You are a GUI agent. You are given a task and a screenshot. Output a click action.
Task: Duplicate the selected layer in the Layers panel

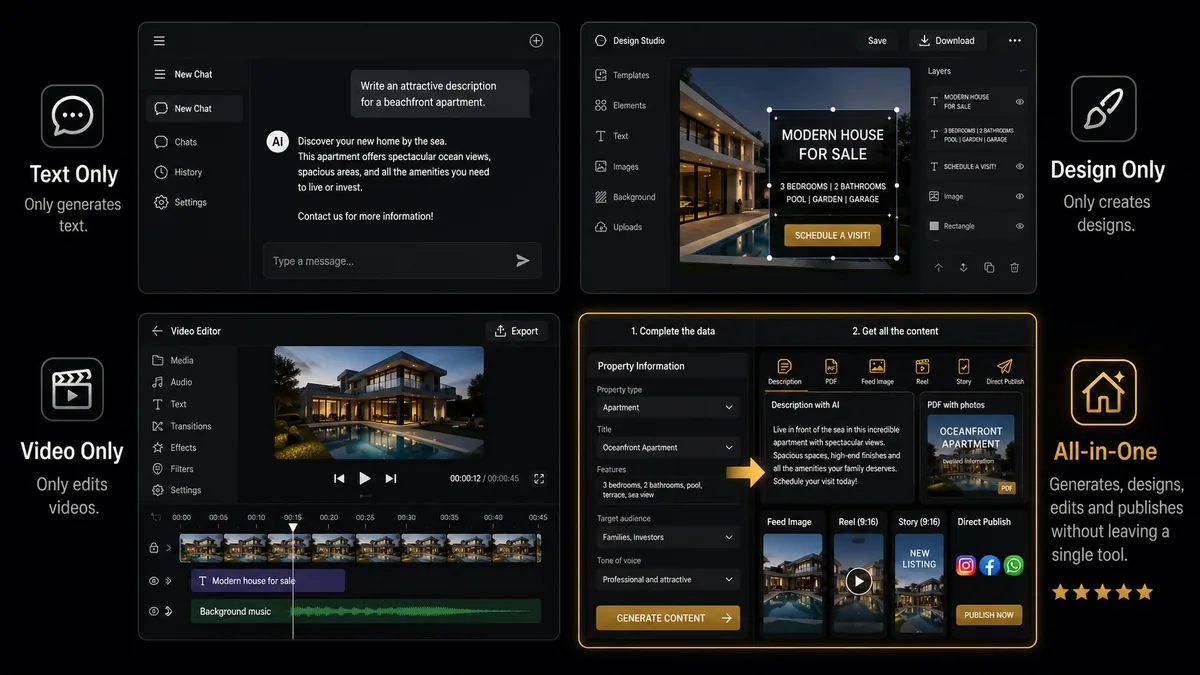(989, 268)
